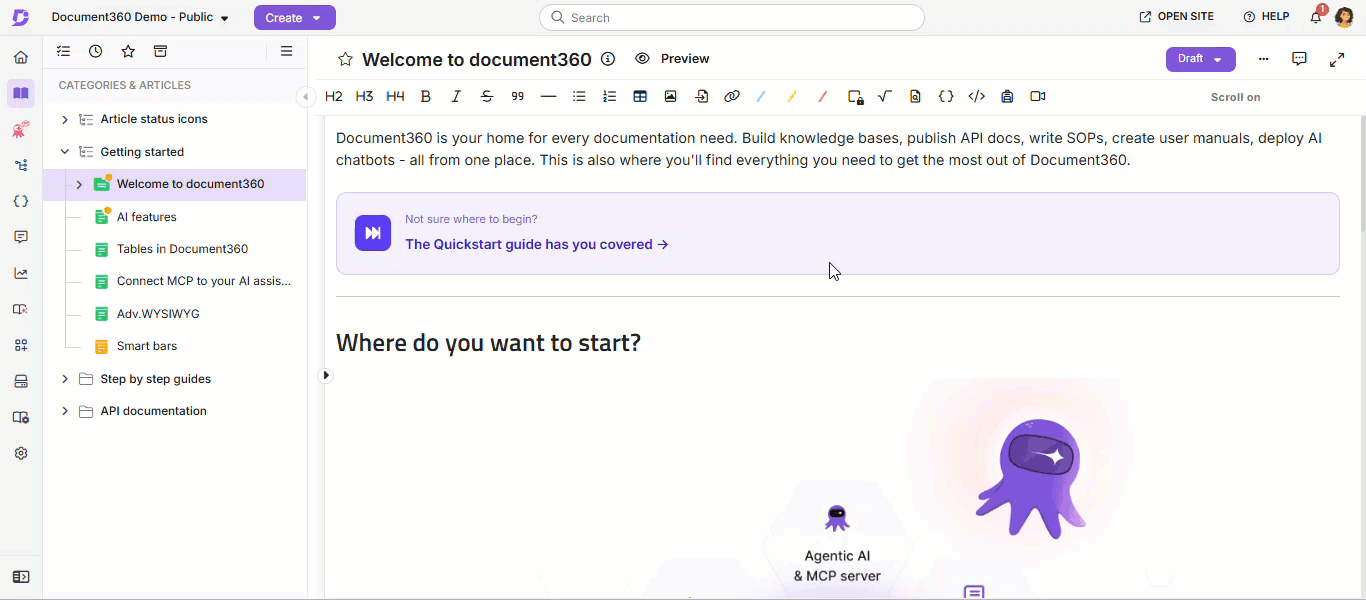The width and height of the screenshot is (1366, 600).
Task: Show recent articles clock icon
Action: click(x=95, y=51)
